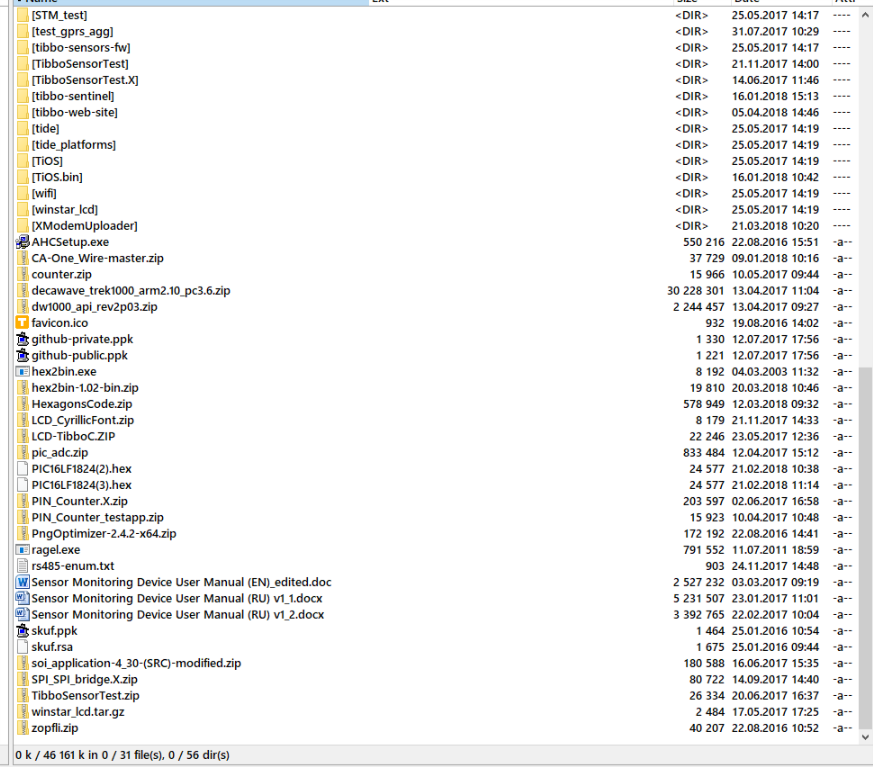The height and width of the screenshot is (767, 873).
Task: Click the zip icon of zopfli.zip
Action: [22, 728]
